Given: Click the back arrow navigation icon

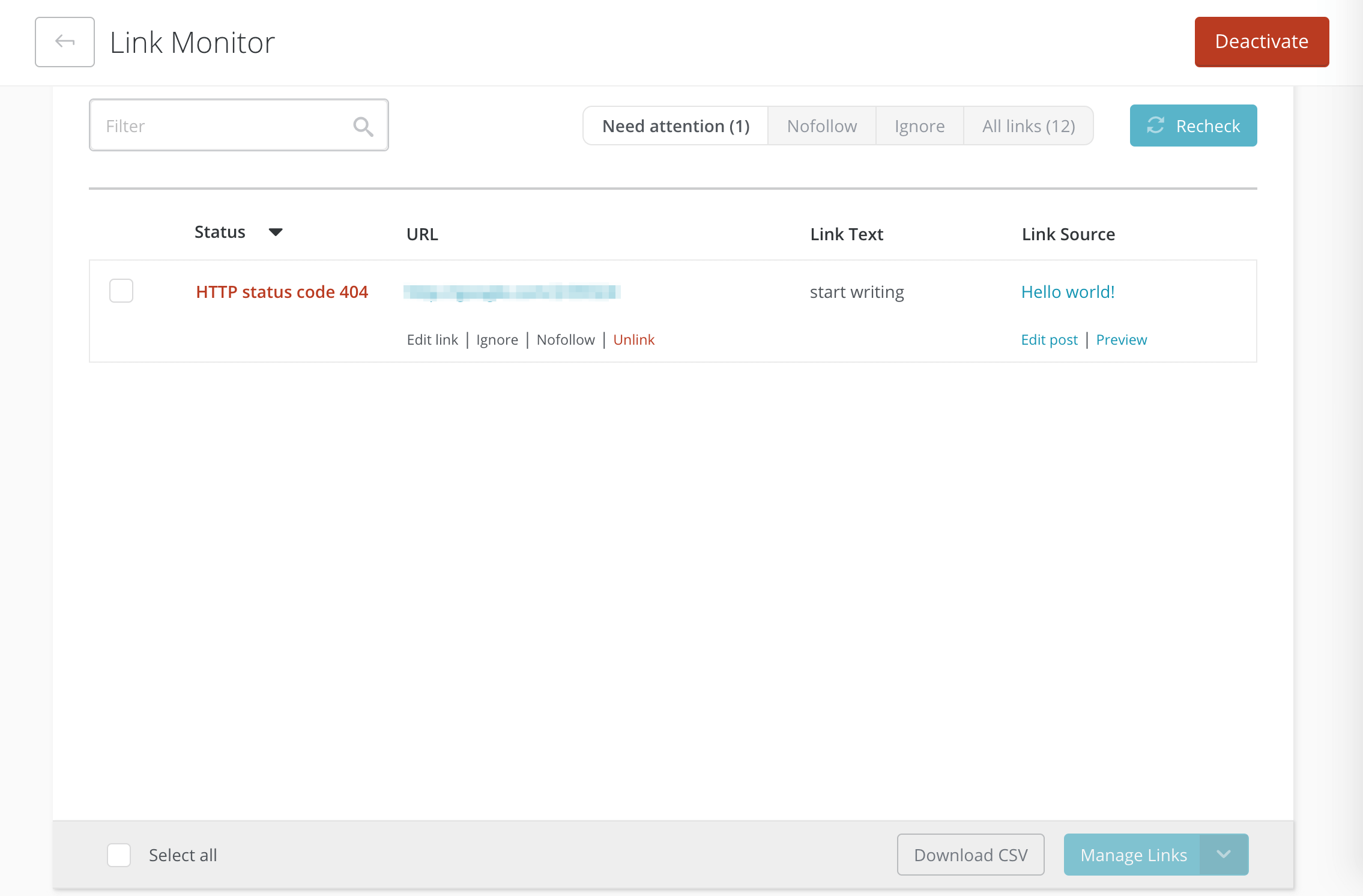Looking at the screenshot, I should [x=65, y=42].
